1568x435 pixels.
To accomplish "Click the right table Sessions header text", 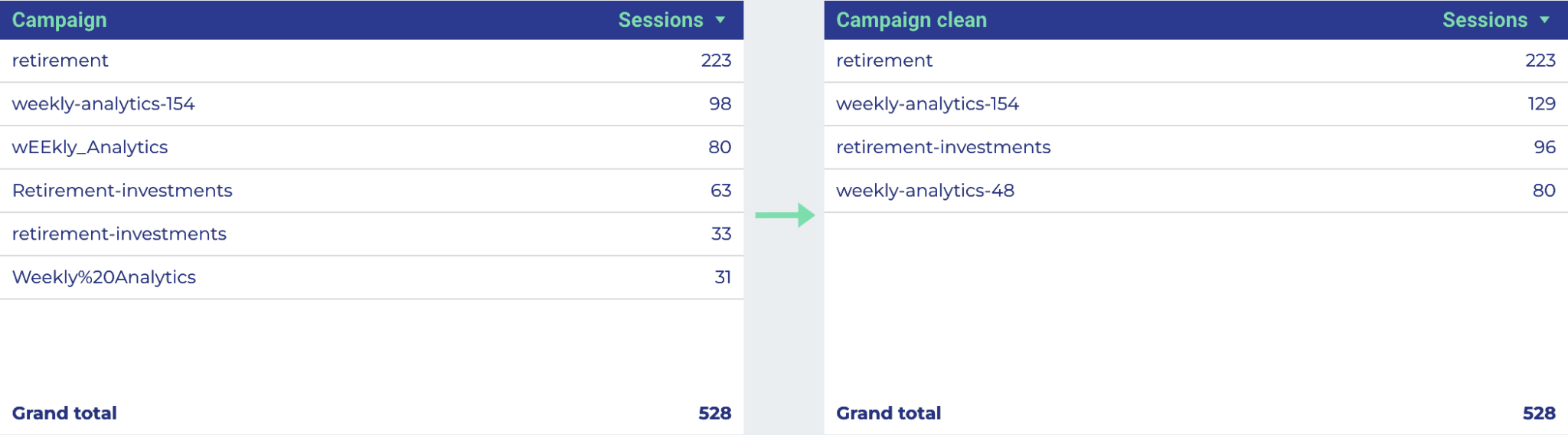I will [1485, 20].
